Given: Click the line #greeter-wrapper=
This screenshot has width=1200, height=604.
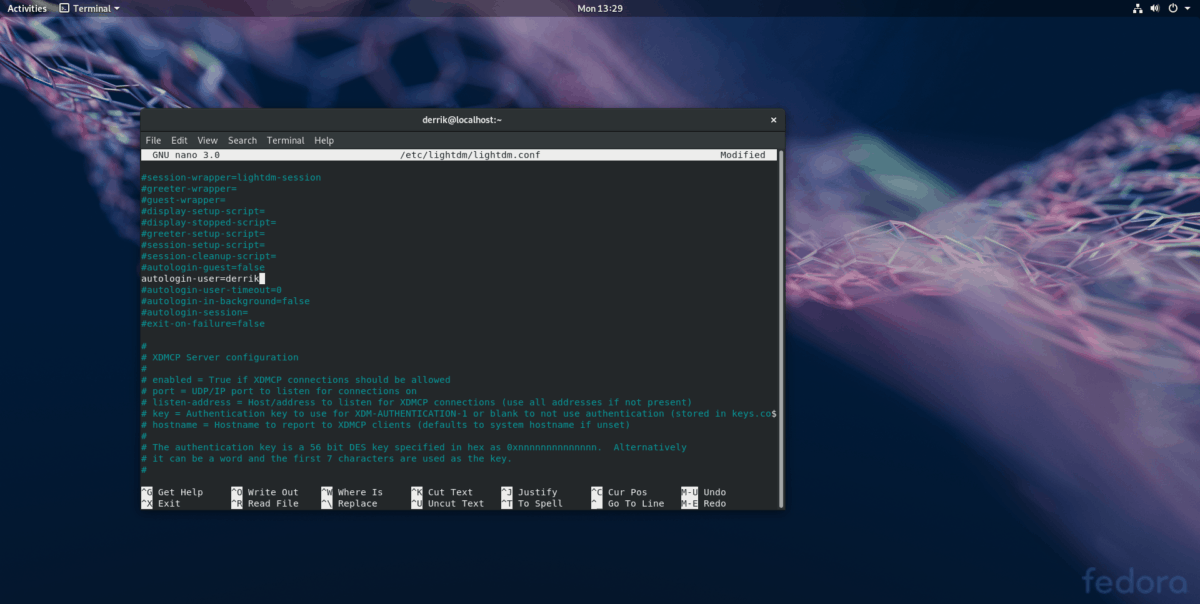Looking at the screenshot, I should [189, 188].
